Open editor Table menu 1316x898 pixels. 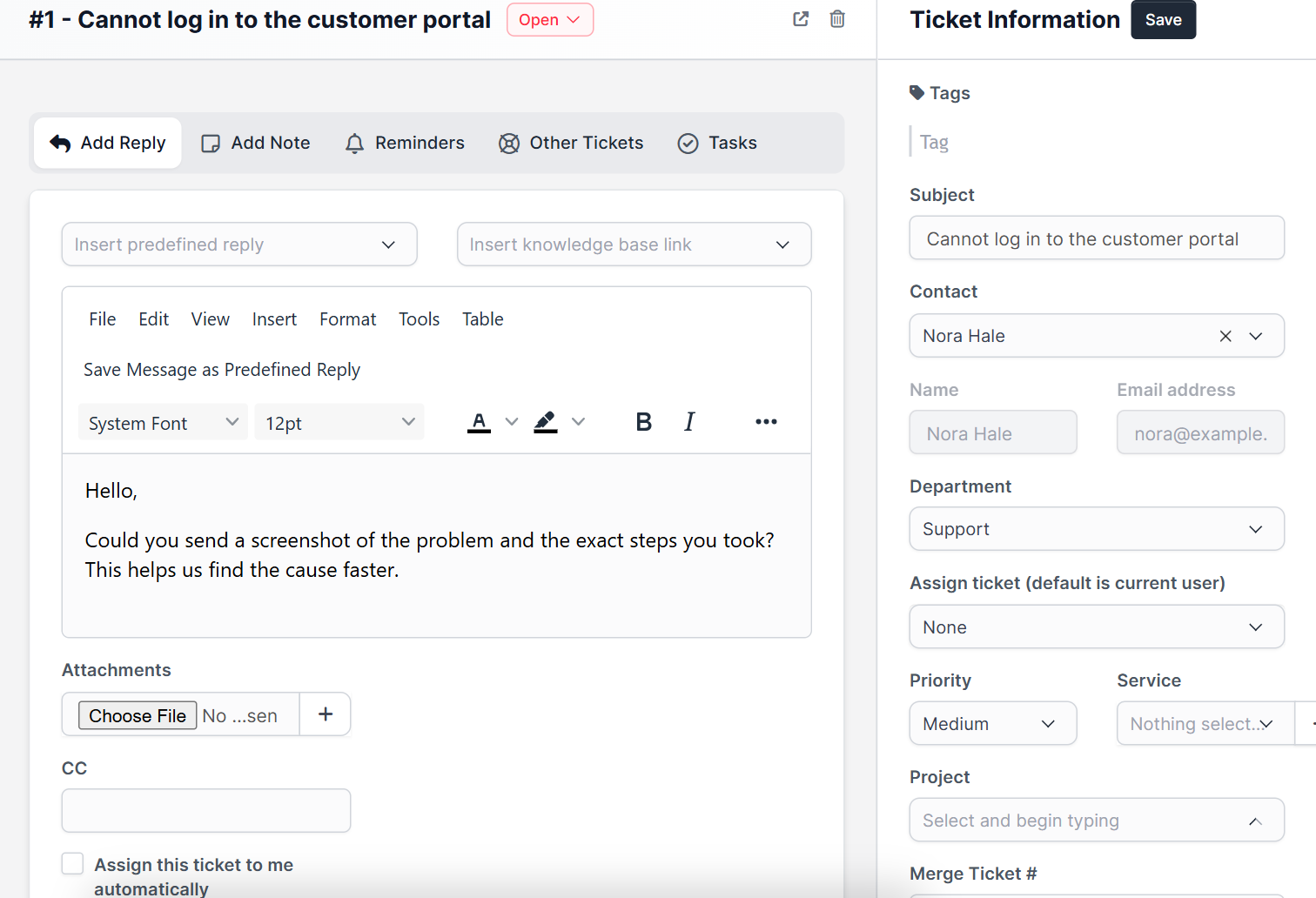[483, 319]
